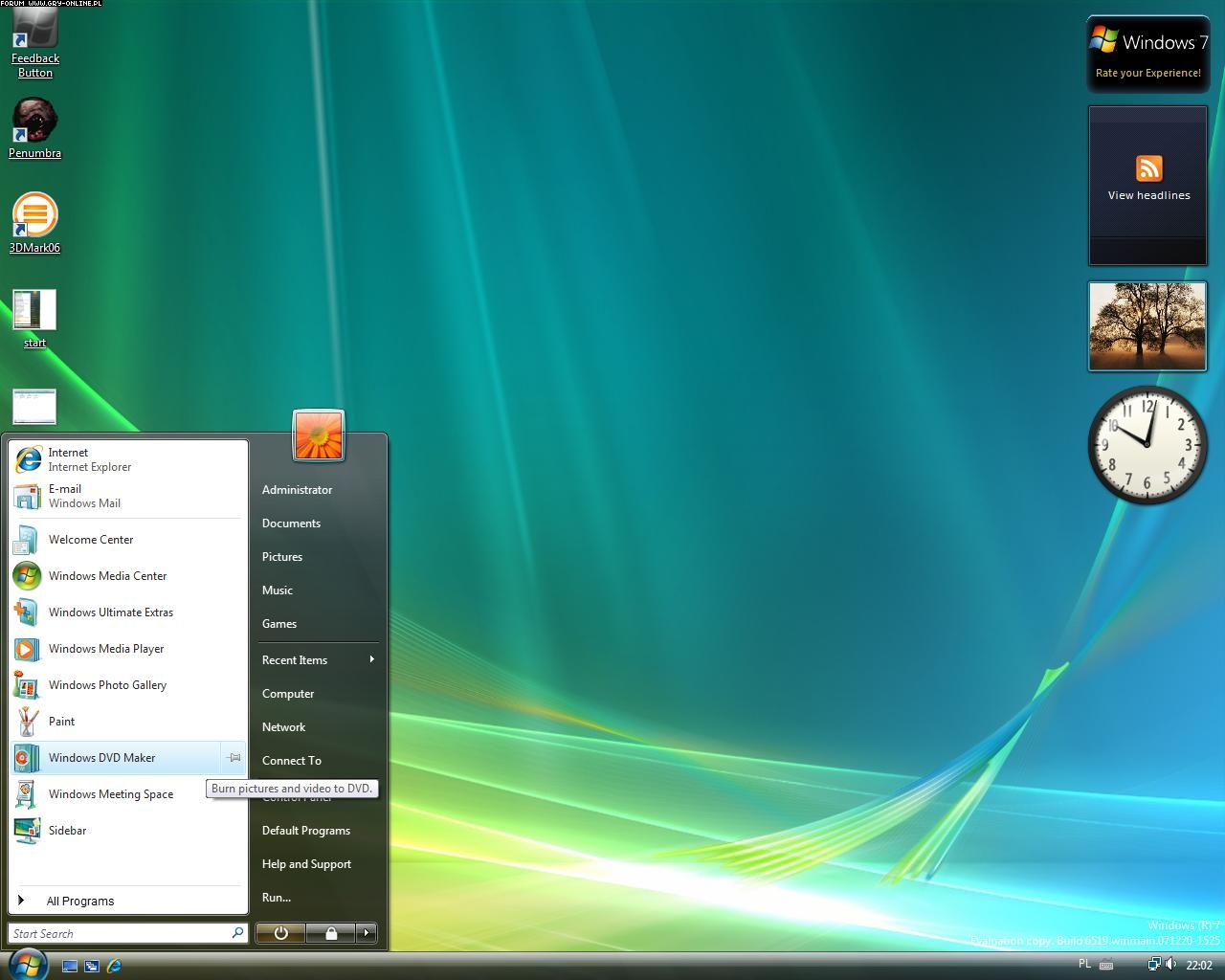Viewport: 1225px width, 980px height.
Task: Click the lock computer button
Action: (x=331, y=933)
